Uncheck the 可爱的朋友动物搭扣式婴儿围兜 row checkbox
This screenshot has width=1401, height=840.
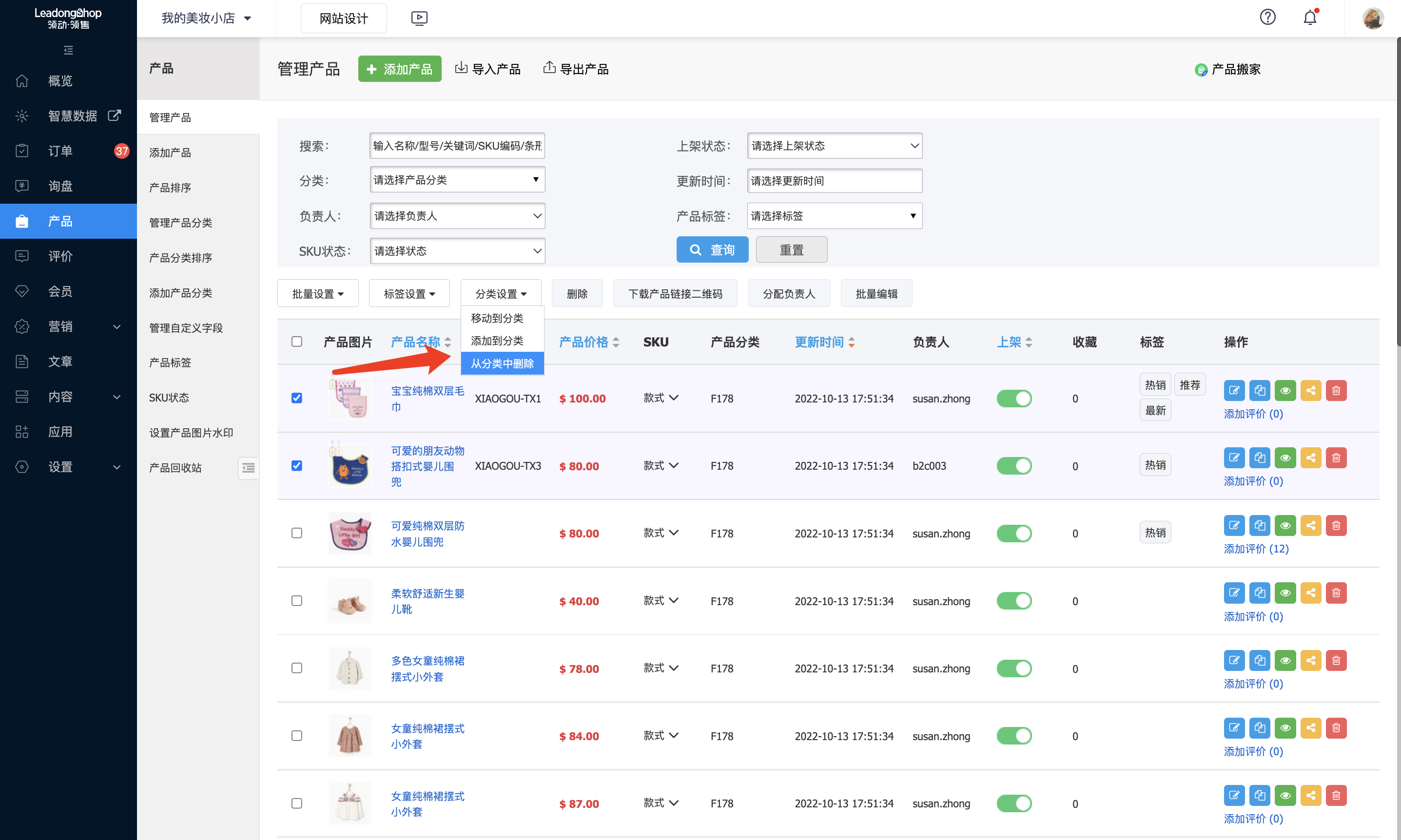(x=296, y=465)
